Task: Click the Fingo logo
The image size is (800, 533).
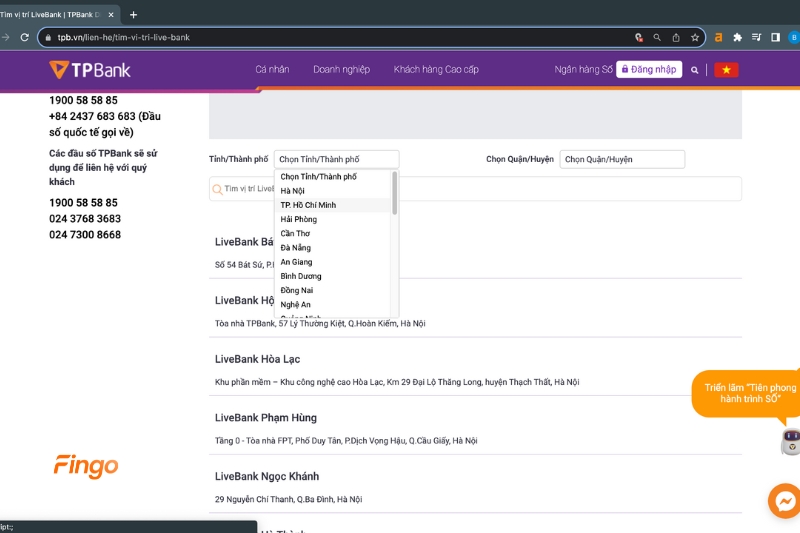Action: tap(86, 466)
